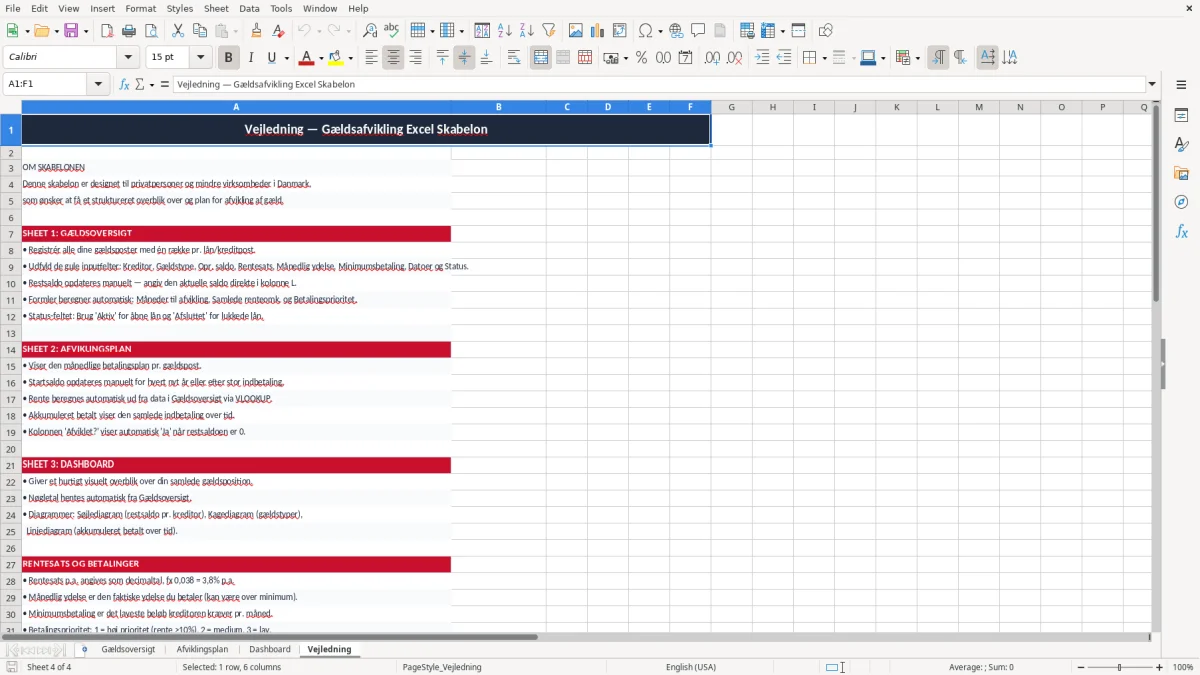Screen dimensions: 1200x675
Task: Open Find and Replace icon
Action: tap(370, 31)
